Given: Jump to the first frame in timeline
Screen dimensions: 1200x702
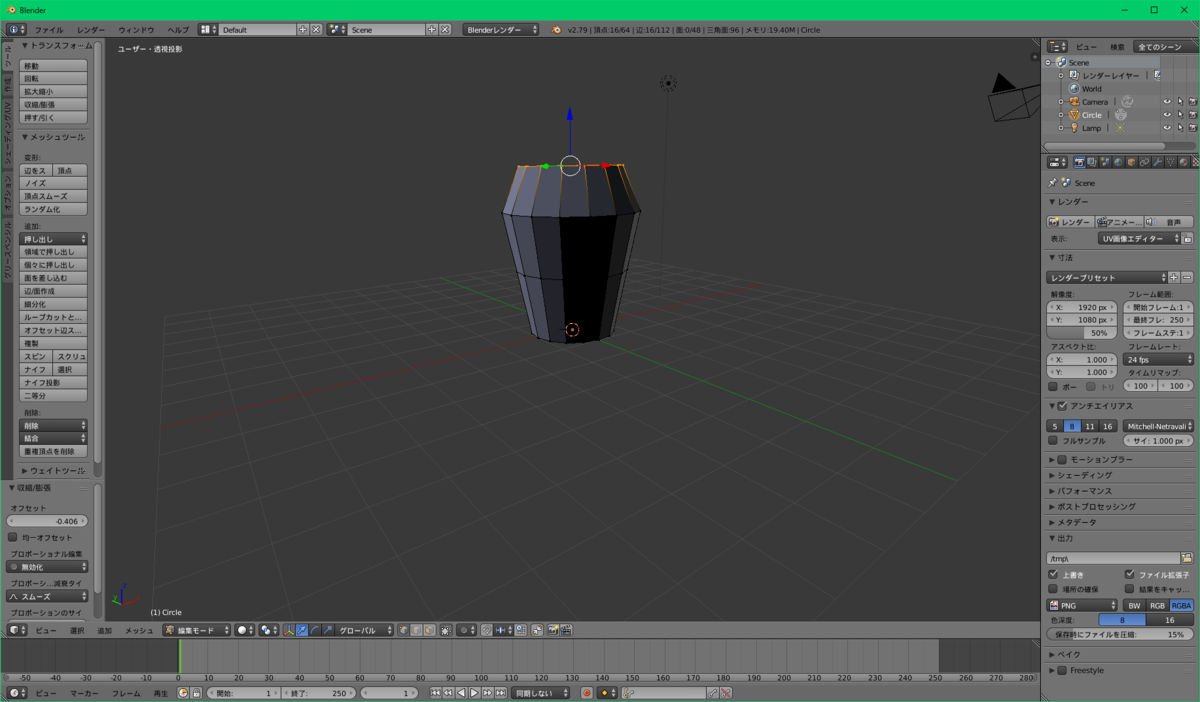Looking at the screenshot, I should point(435,693).
